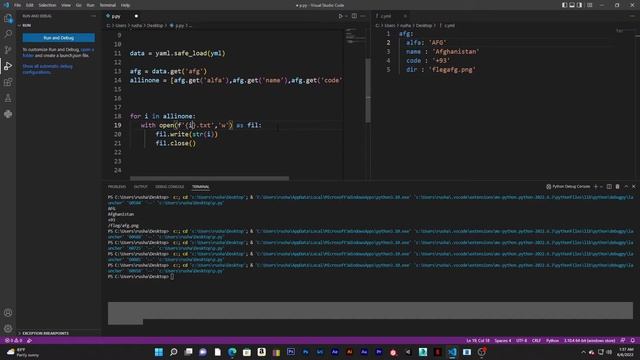This screenshot has width=640, height=360.
Task: Change Python language mode in status bar
Action: [552, 340]
